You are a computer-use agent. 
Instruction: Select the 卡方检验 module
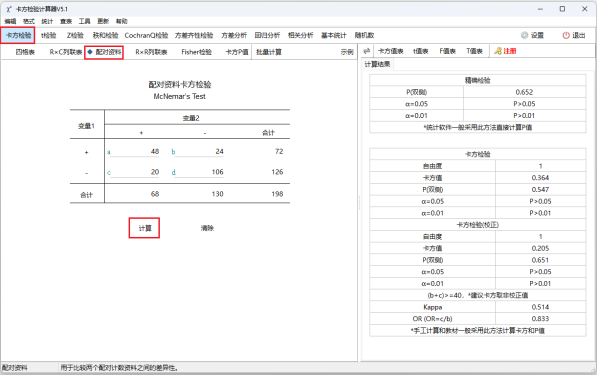coord(18,35)
